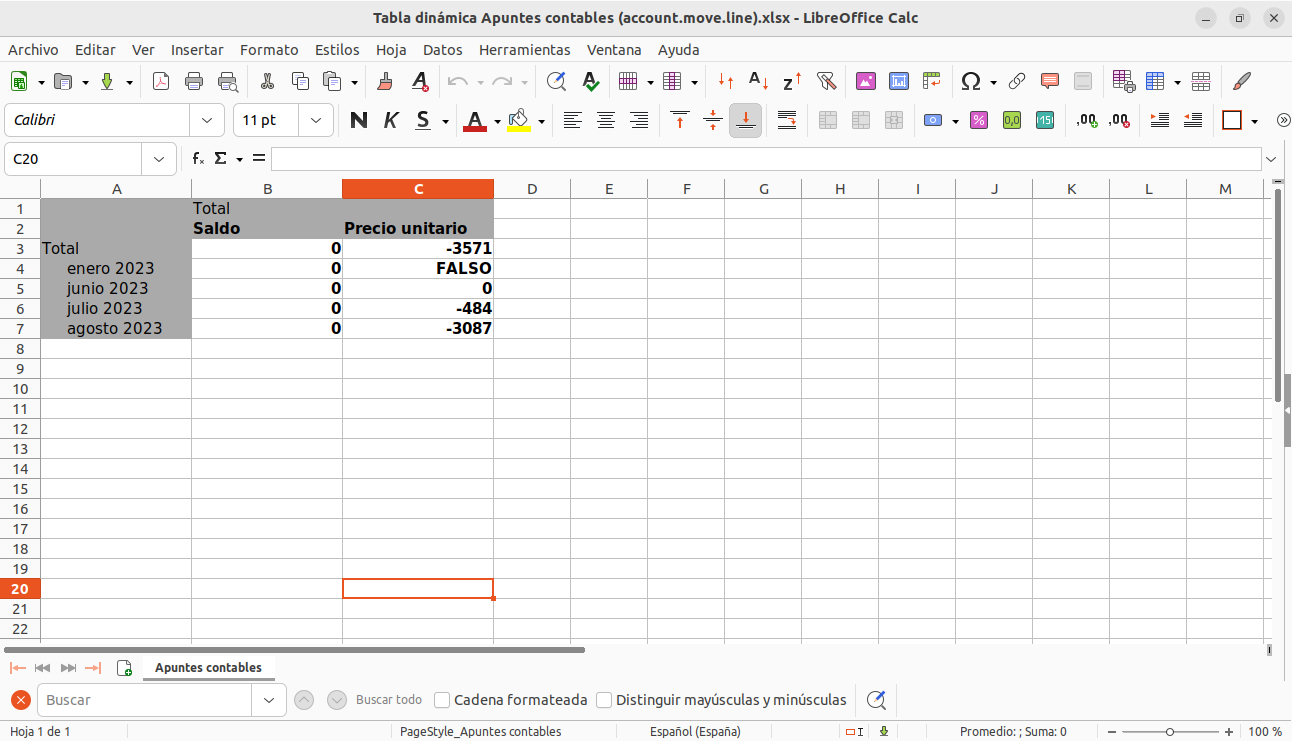Screen dimensions: 1292x741
Task: Insert or edit pivot table
Action: (932, 82)
